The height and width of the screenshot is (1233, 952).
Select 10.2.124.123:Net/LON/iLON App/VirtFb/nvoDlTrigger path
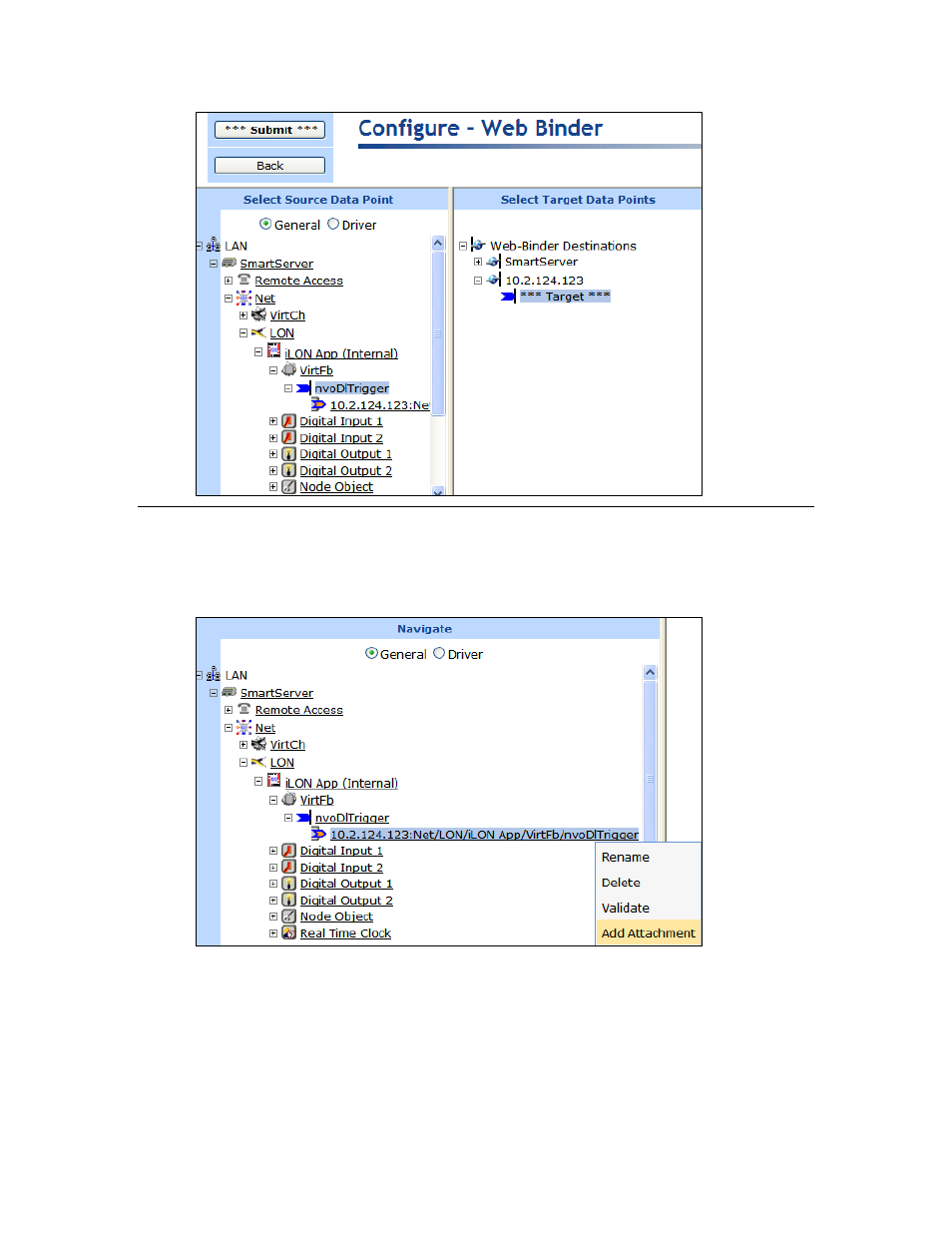click(x=484, y=835)
